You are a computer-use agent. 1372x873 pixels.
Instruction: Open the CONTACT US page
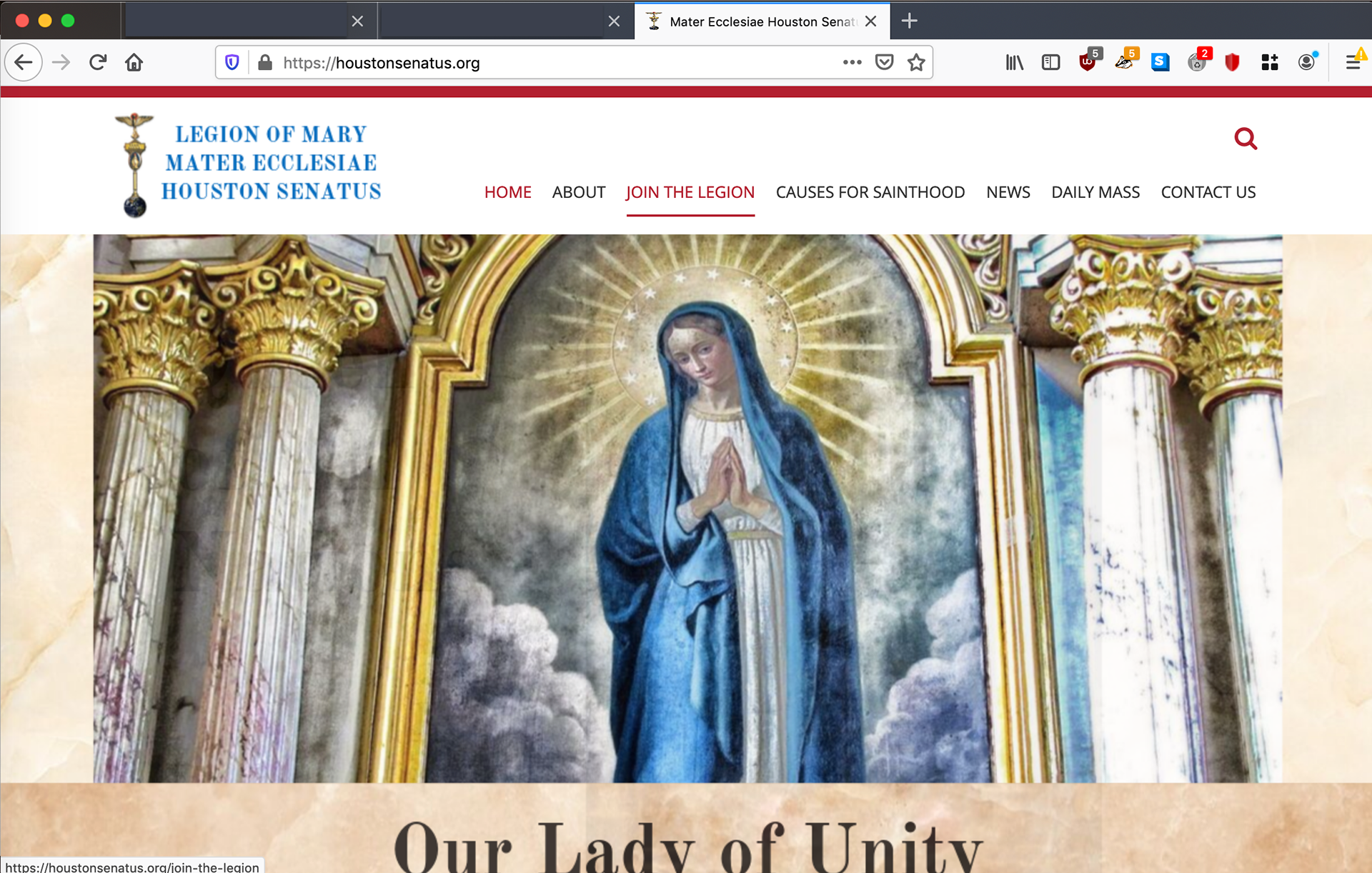(x=1208, y=192)
